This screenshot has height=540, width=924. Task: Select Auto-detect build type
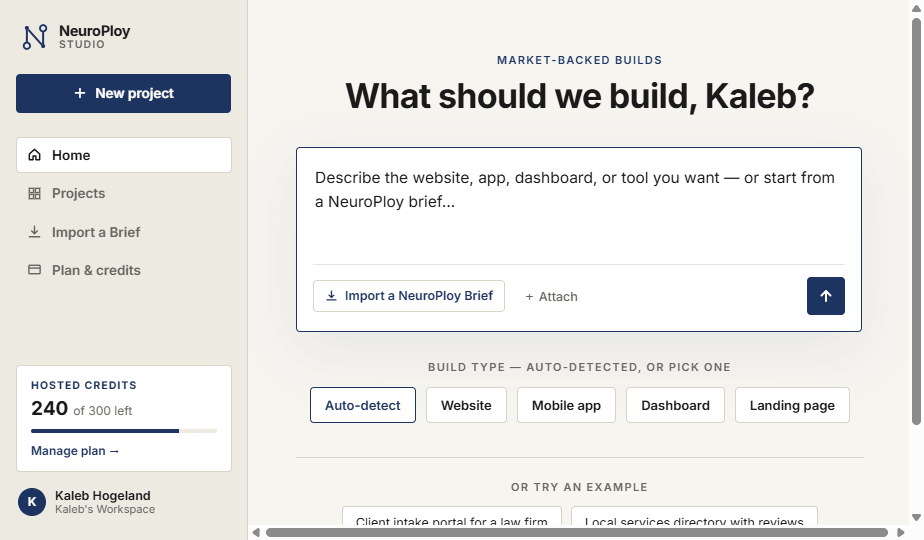point(363,405)
